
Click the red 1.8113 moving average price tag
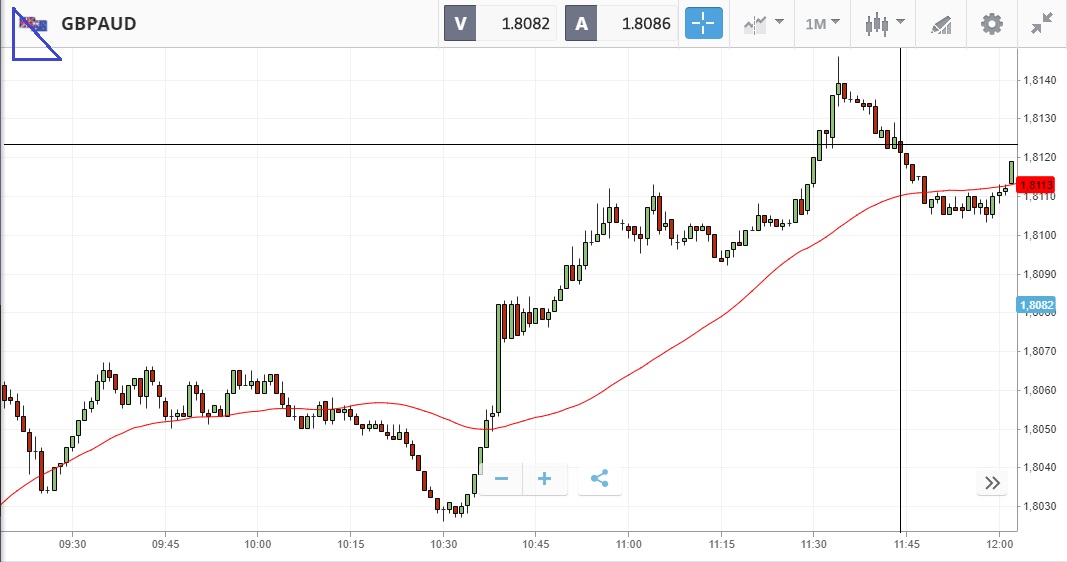tap(1036, 185)
